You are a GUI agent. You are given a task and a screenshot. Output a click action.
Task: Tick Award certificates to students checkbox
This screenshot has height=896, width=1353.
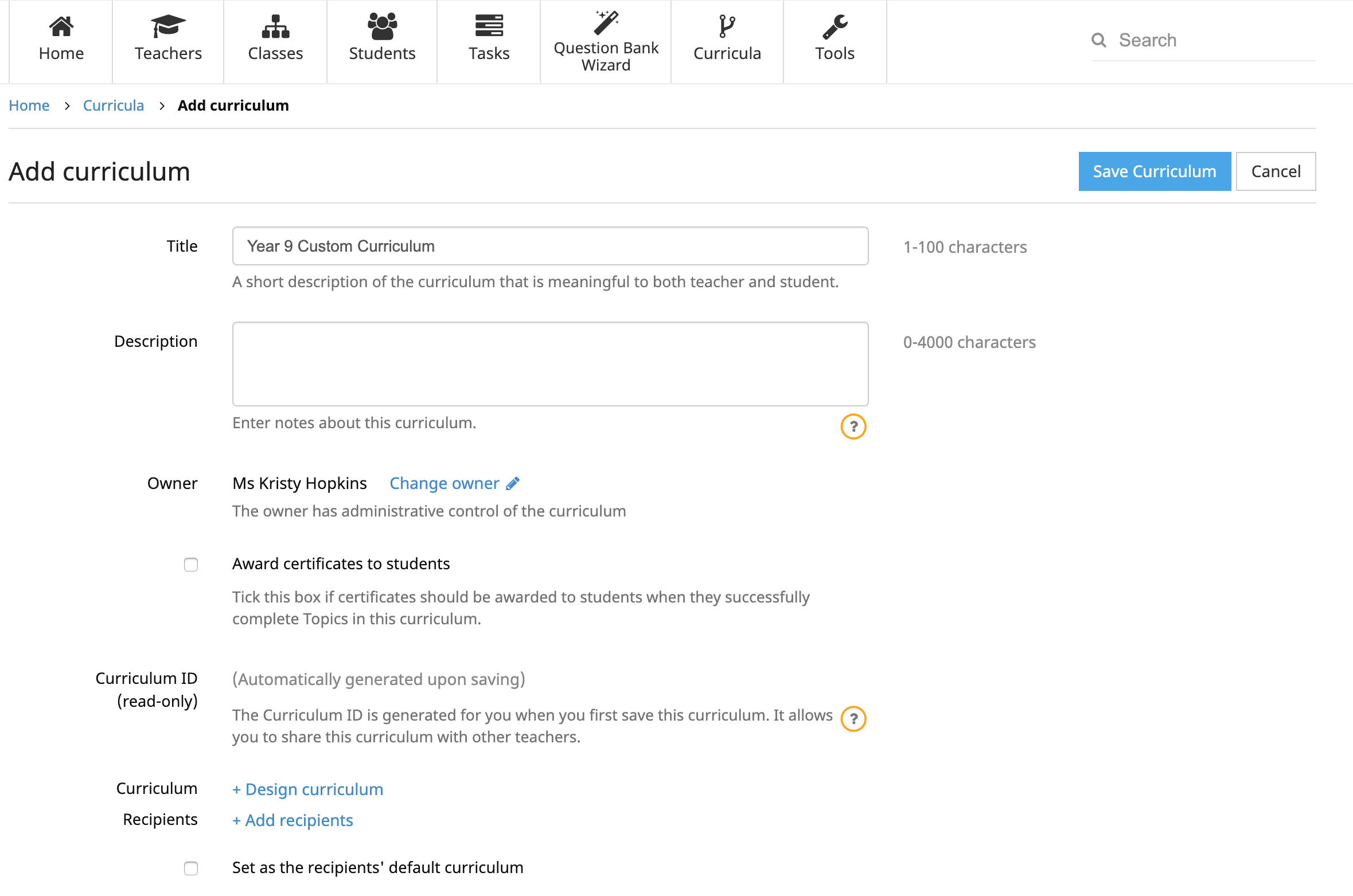pyautogui.click(x=191, y=565)
